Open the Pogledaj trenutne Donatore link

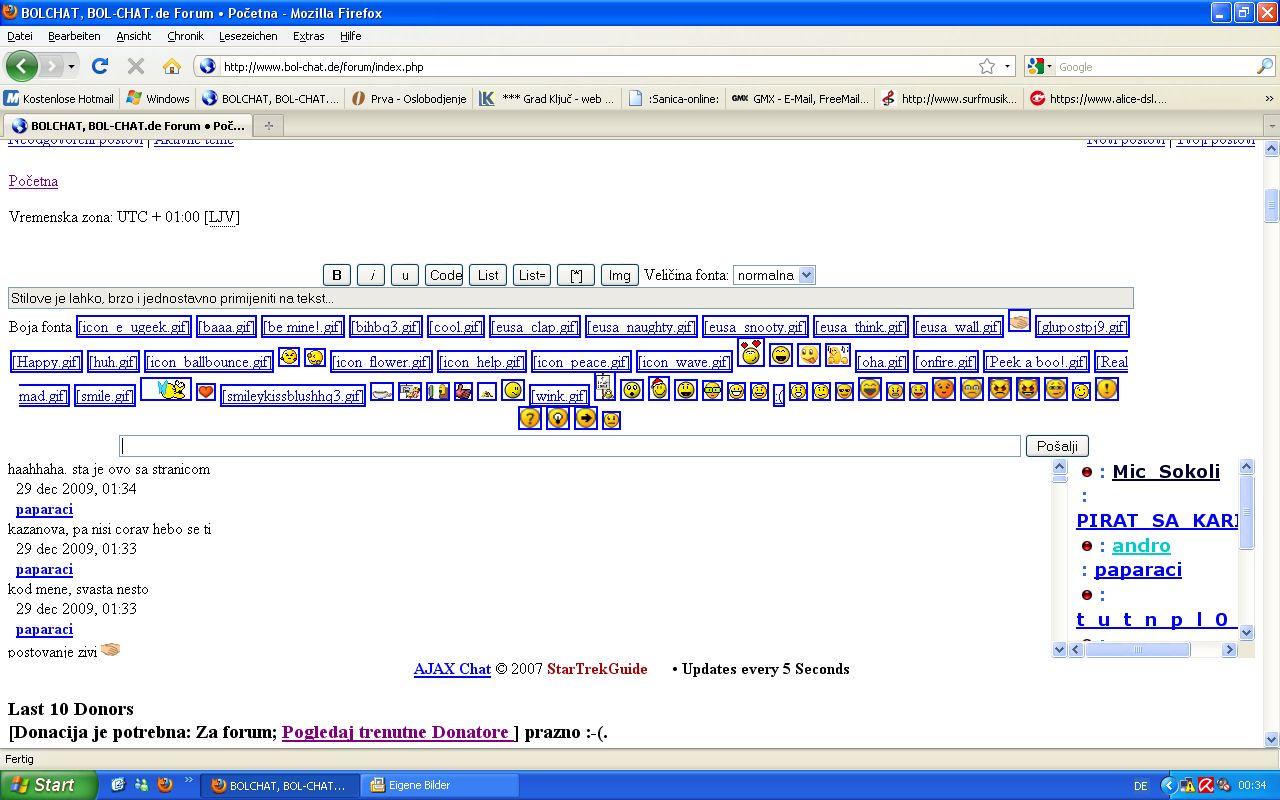click(x=396, y=732)
